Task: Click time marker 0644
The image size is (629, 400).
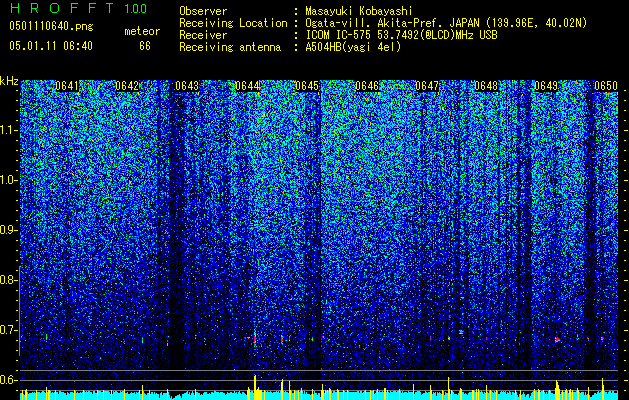Action: point(247,86)
